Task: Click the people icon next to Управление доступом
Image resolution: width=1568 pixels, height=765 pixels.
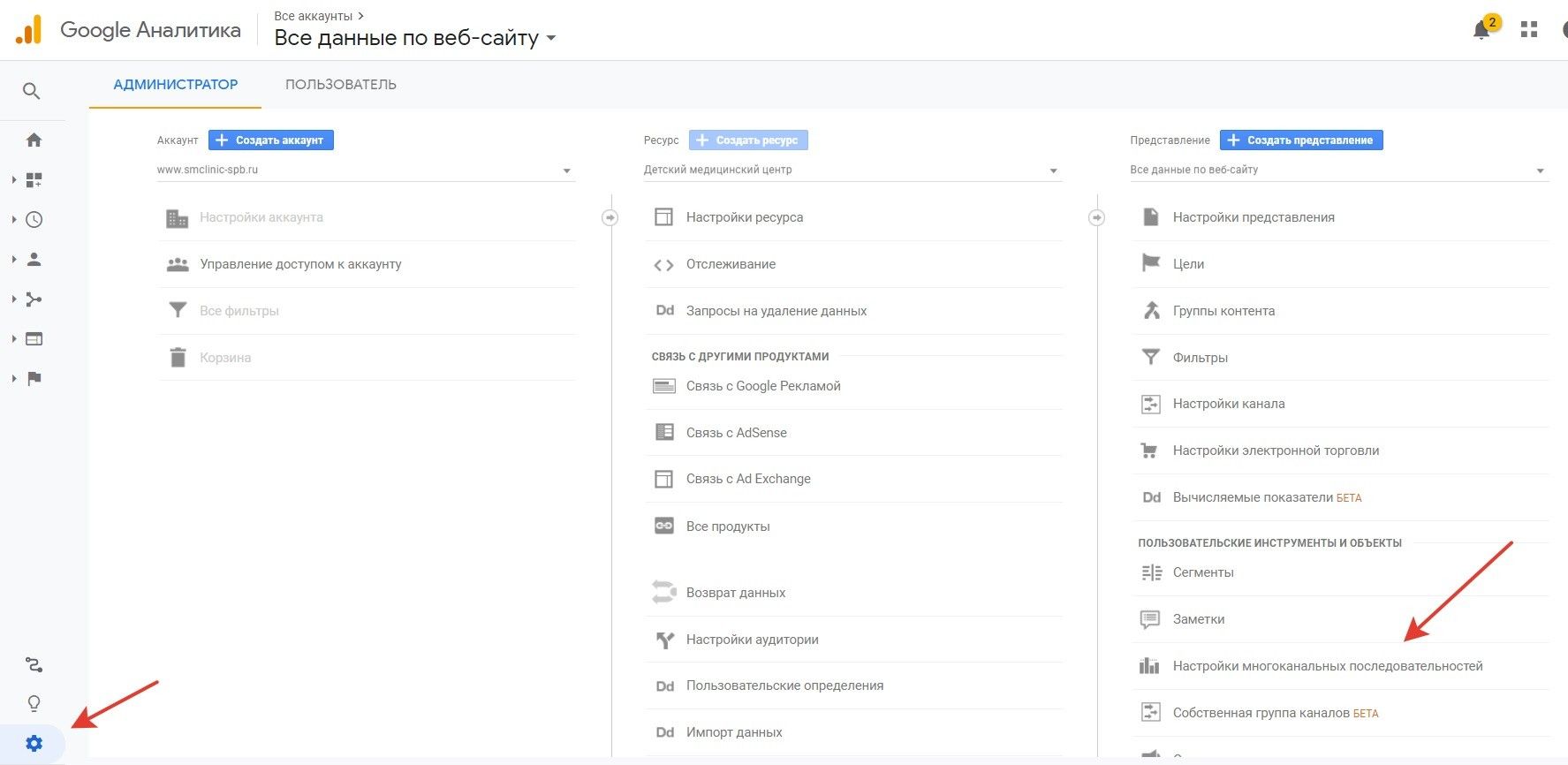Action: [178, 264]
